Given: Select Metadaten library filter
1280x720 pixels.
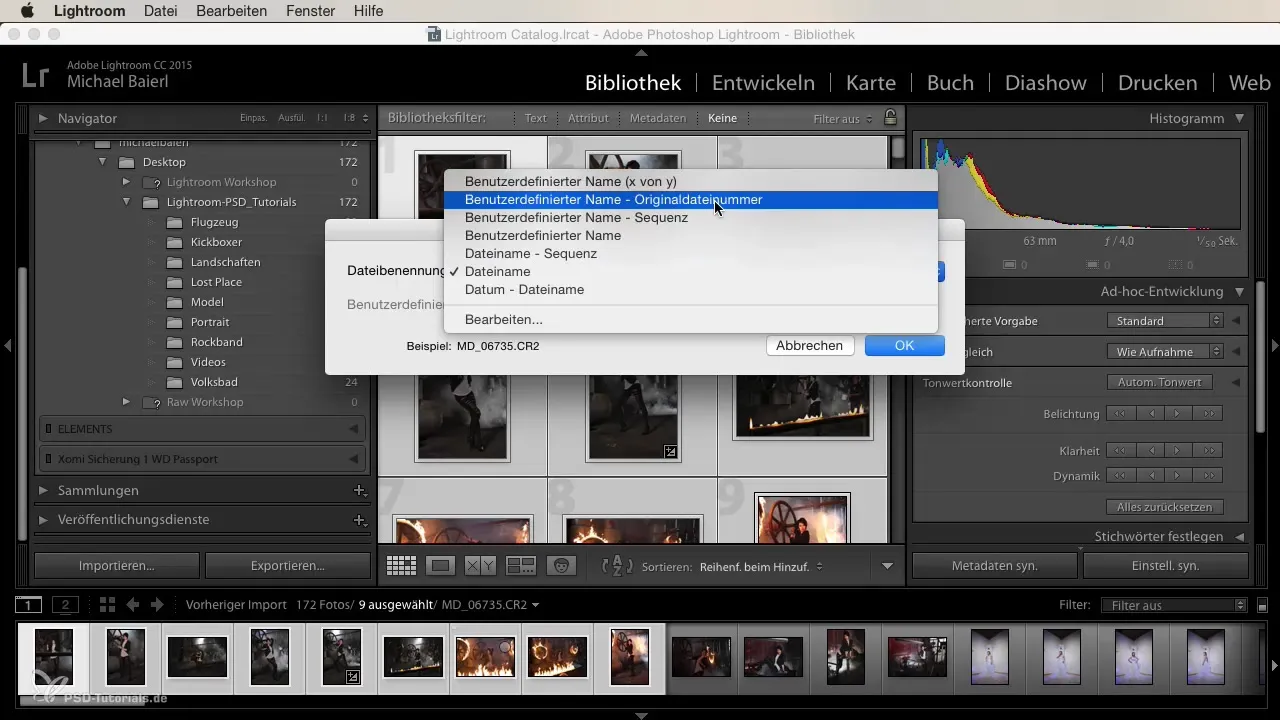Looking at the screenshot, I should (x=657, y=118).
